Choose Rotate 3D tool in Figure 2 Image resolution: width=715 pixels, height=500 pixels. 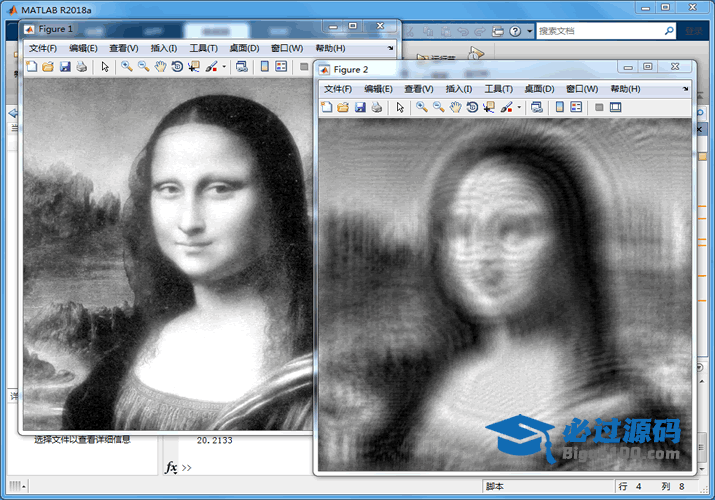(x=472, y=107)
